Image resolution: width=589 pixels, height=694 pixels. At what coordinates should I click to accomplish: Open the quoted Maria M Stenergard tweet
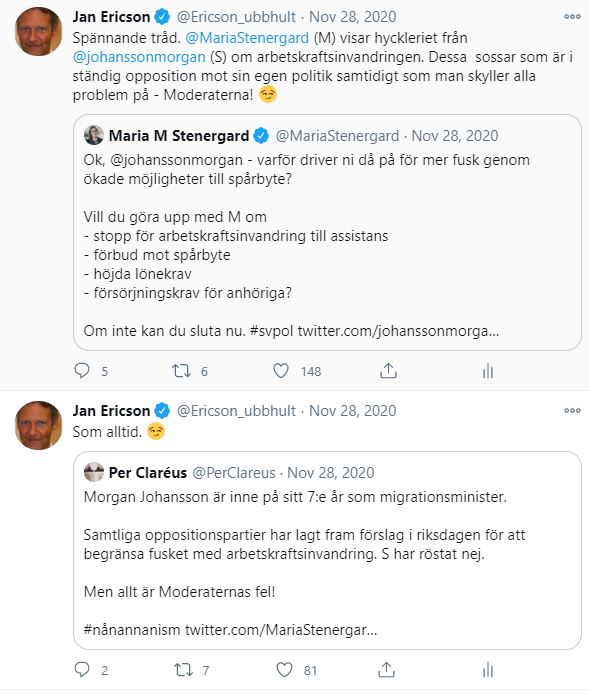click(327, 232)
